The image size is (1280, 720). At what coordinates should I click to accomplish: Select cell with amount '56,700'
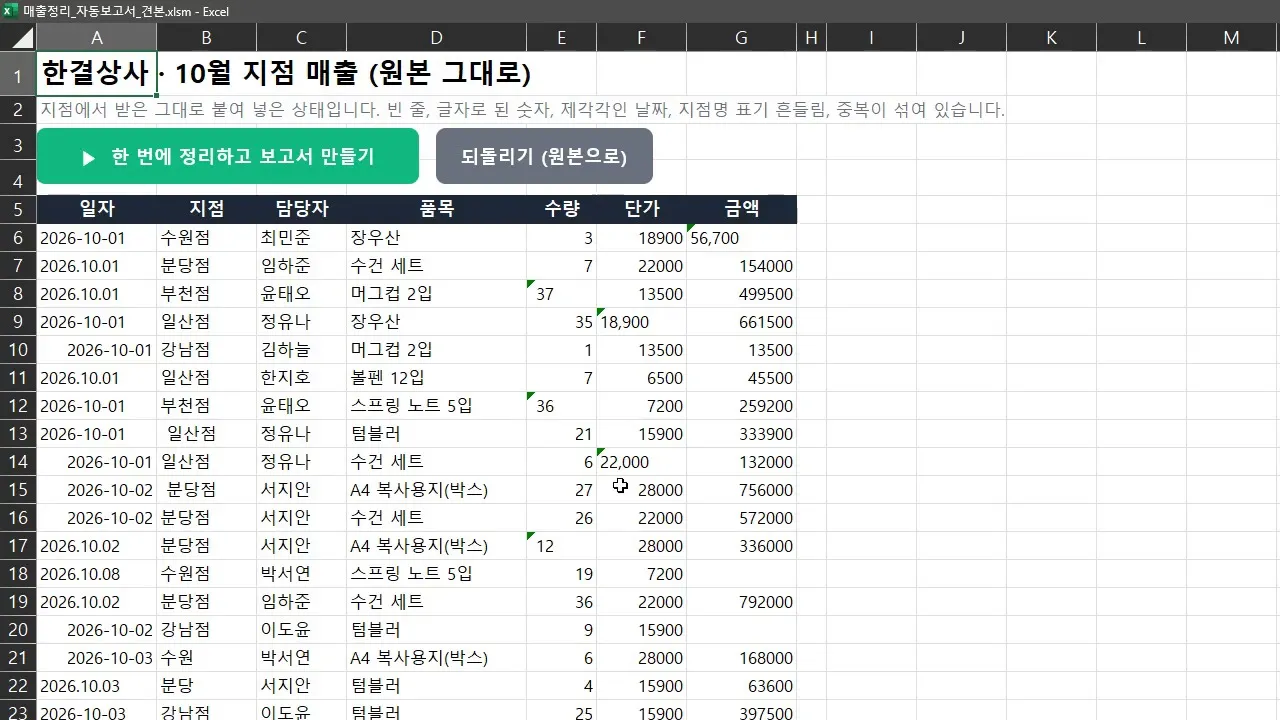(x=741, y=238)
